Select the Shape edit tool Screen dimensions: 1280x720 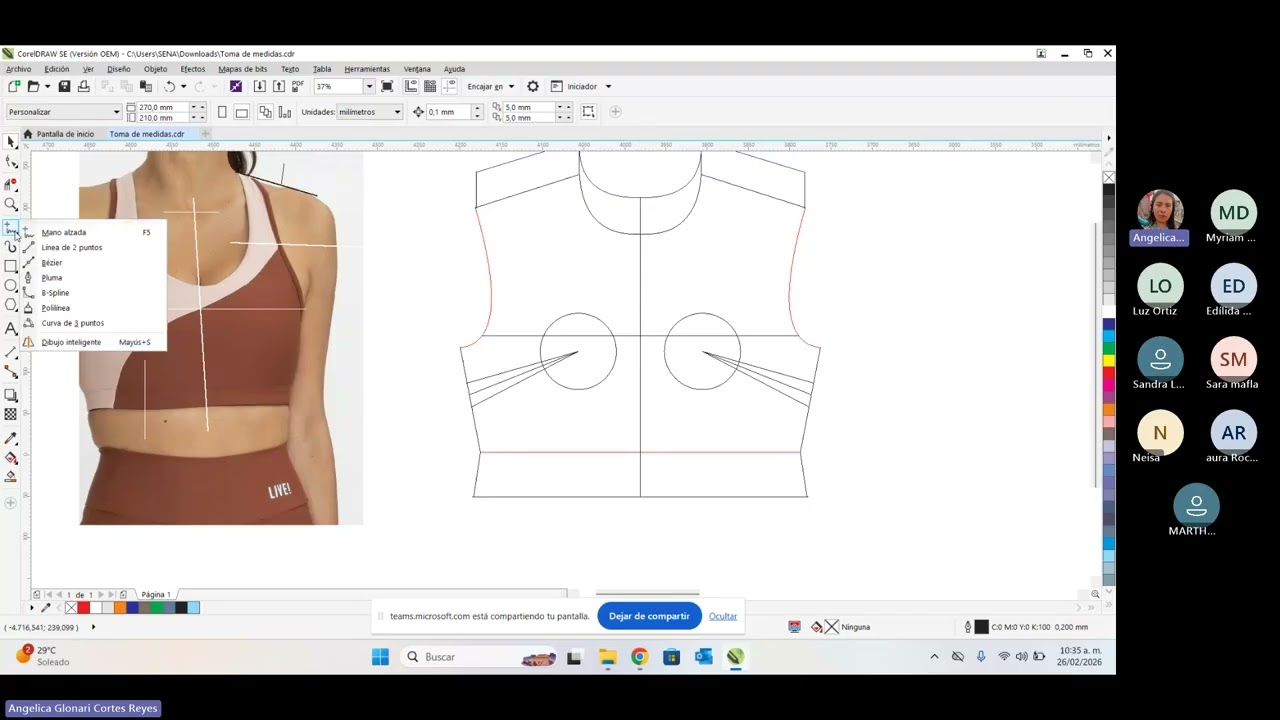point(11,162)
